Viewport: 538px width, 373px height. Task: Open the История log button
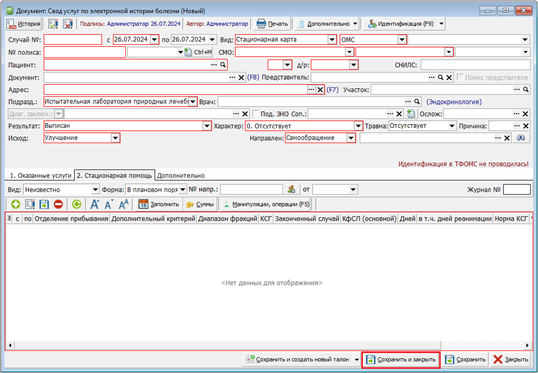[24, 24]
